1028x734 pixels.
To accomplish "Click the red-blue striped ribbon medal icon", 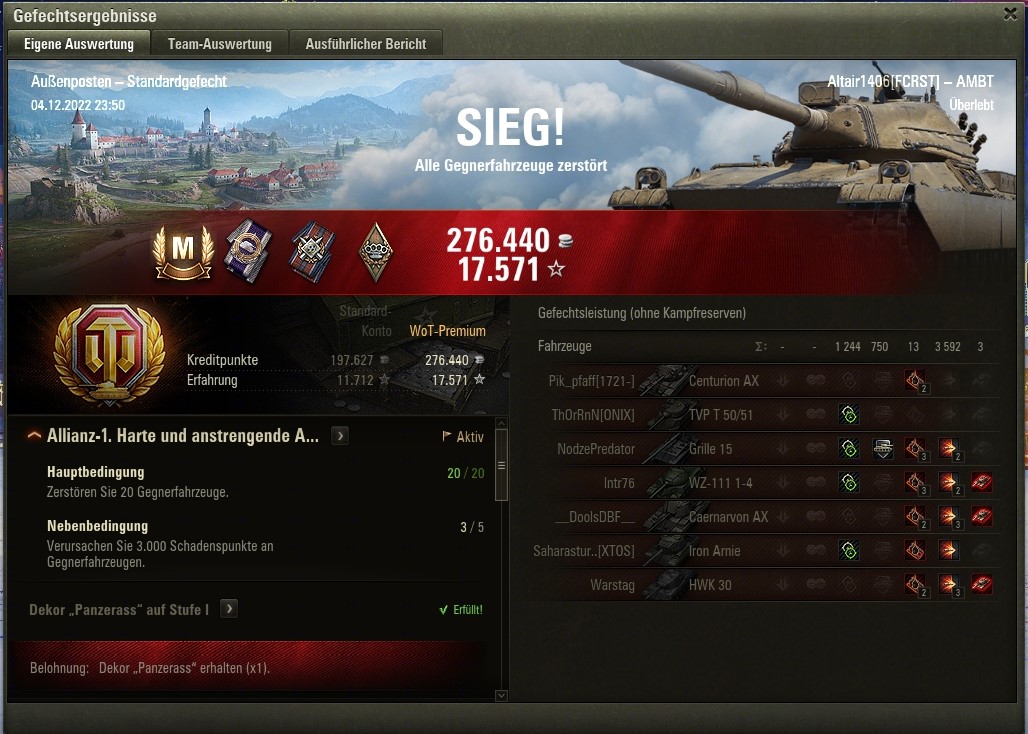I will [313, 252].
